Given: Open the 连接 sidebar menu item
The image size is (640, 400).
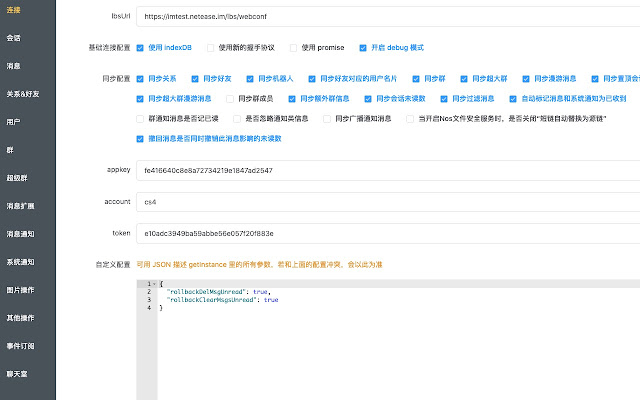Looking at the screenshot, I should (13, 10).
